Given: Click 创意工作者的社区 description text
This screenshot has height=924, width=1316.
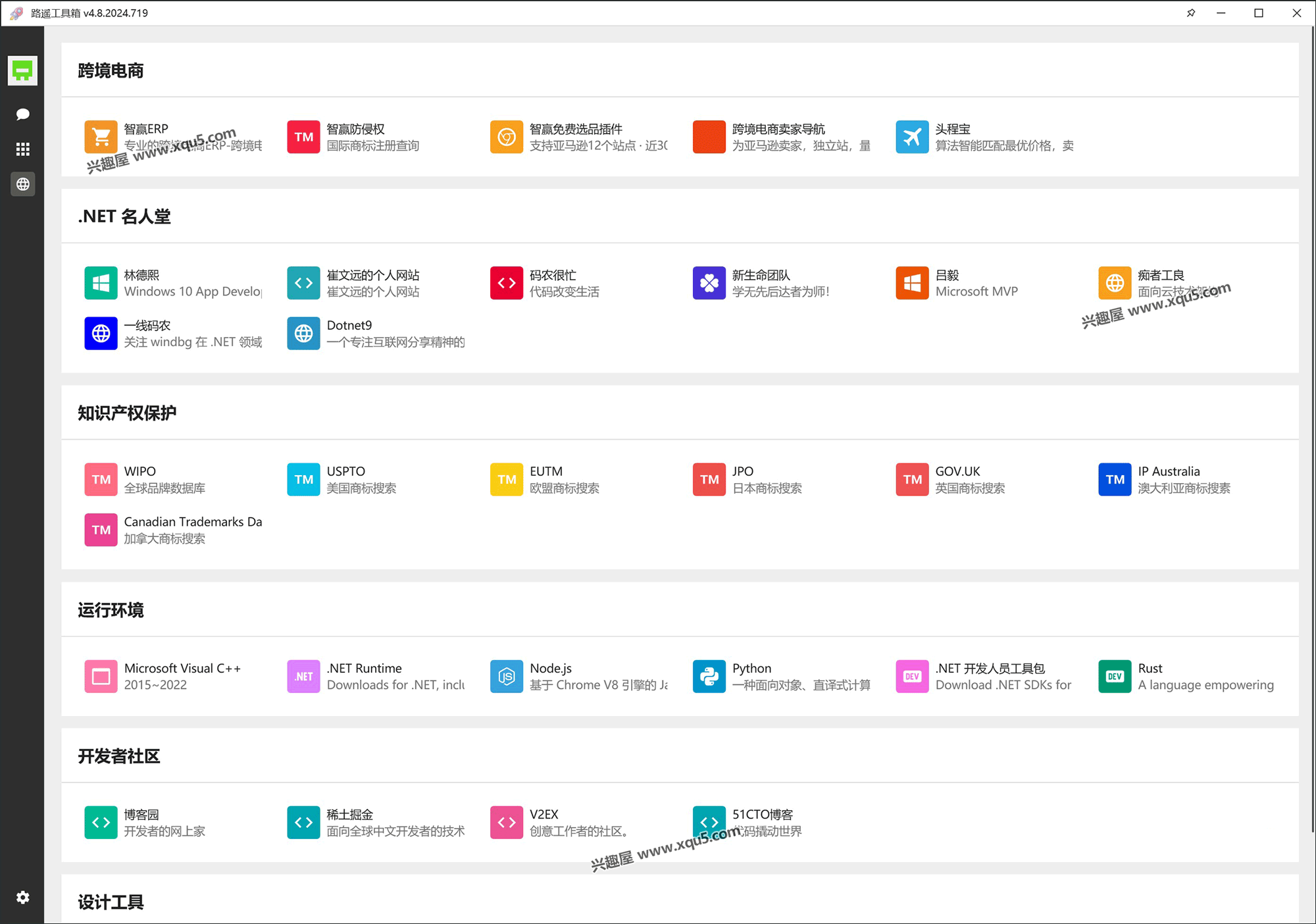Looking at the screenshot, I should click(579, 831).
